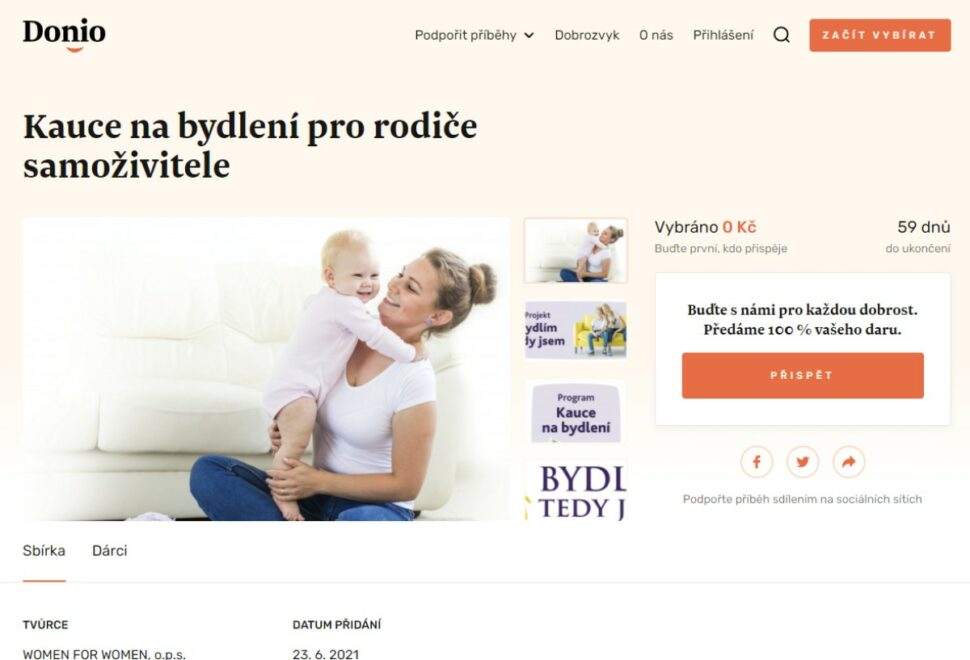Image resolution: width=970 pixels, height=660 pixels.
Task: Select the mother and baby thumbnail
Action: [575, 251]
